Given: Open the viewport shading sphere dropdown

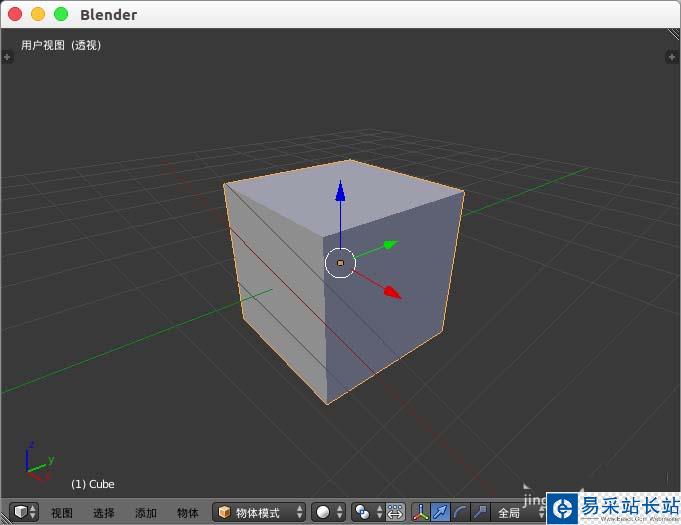Looking at the screenshot, I should tap(329, 512).
